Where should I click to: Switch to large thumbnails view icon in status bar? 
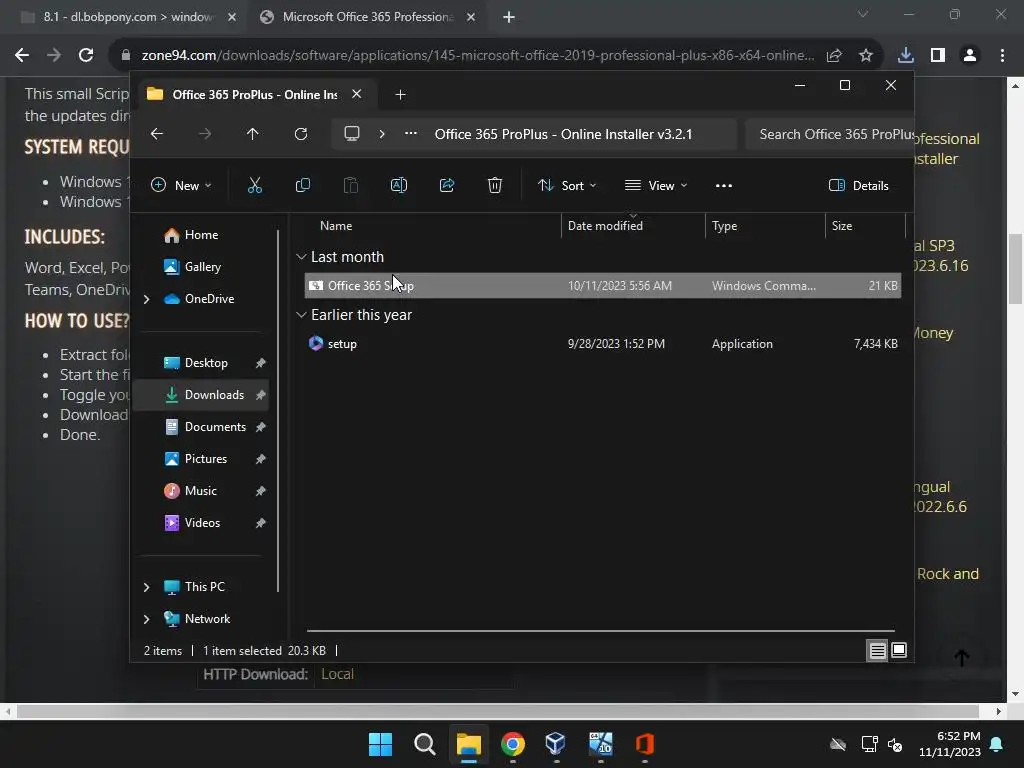899,650
